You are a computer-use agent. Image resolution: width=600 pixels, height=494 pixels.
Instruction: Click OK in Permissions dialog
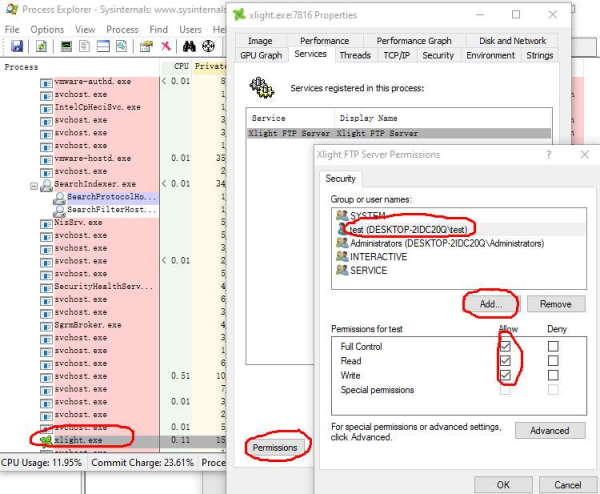pyautogui.click(x=503, y=485)
